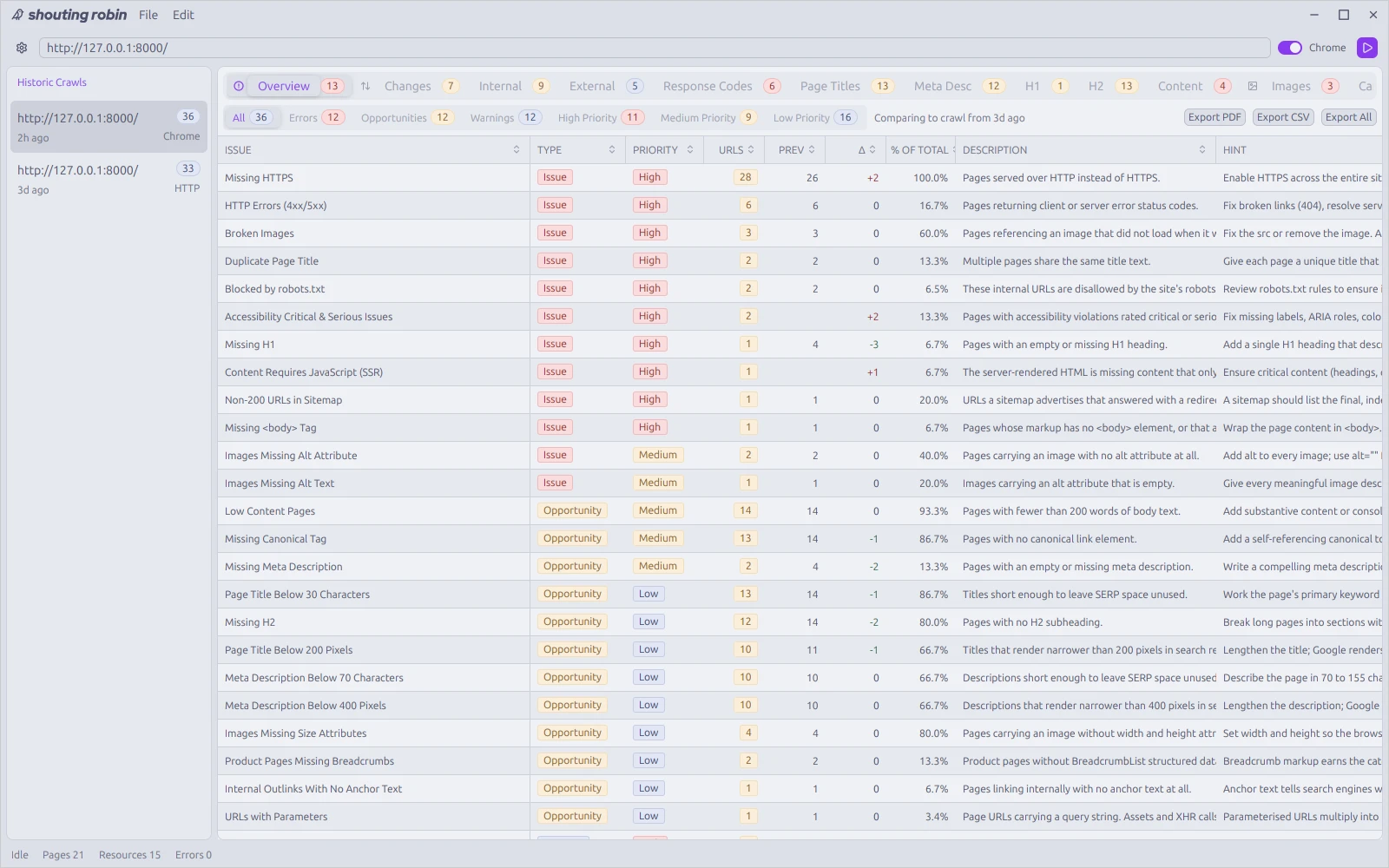Select the Broken Images issue row
The height and width of the screenshot is (868, 1389).
[800, 233]
